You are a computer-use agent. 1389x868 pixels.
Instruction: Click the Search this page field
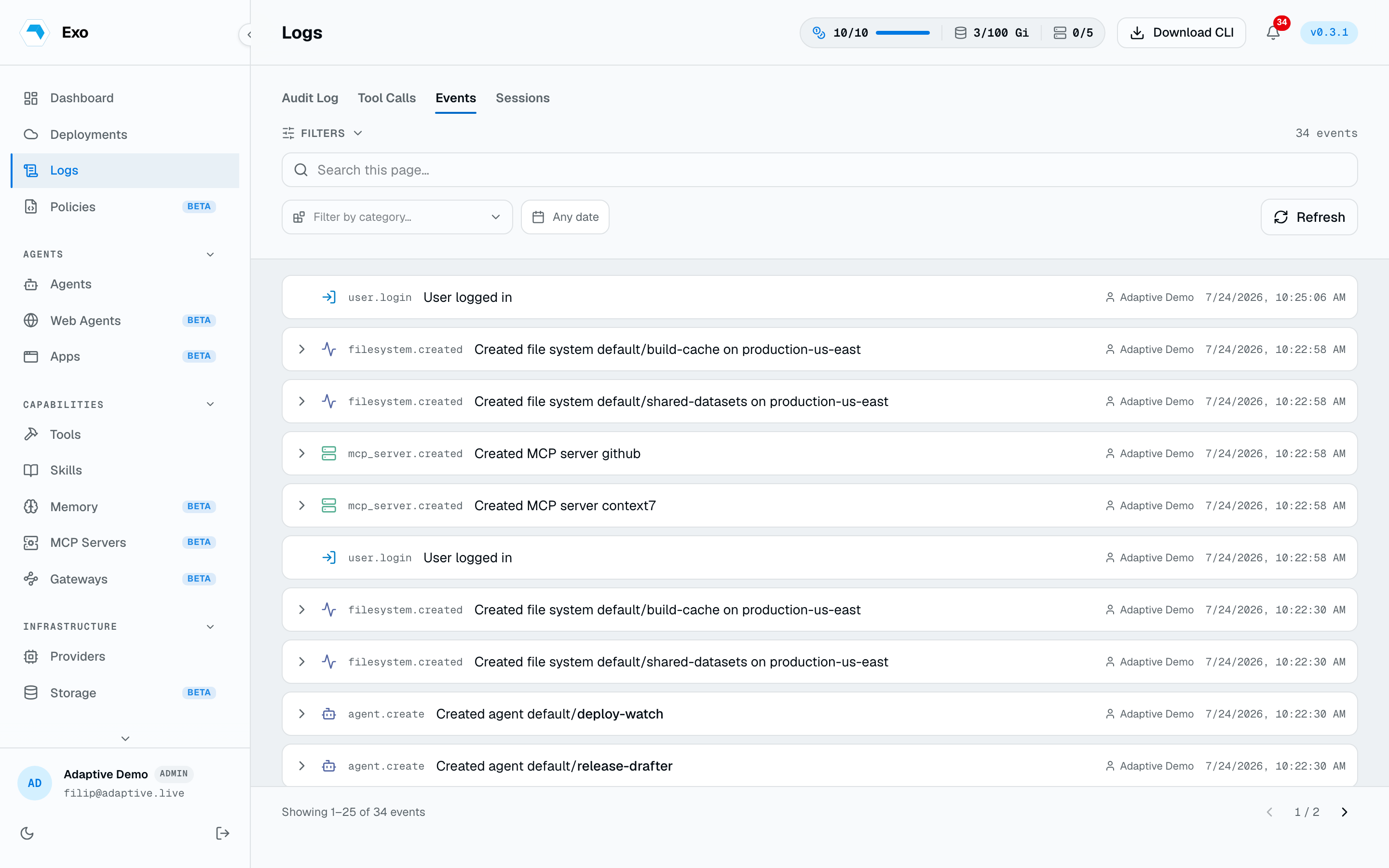click(x=819, y=170)
